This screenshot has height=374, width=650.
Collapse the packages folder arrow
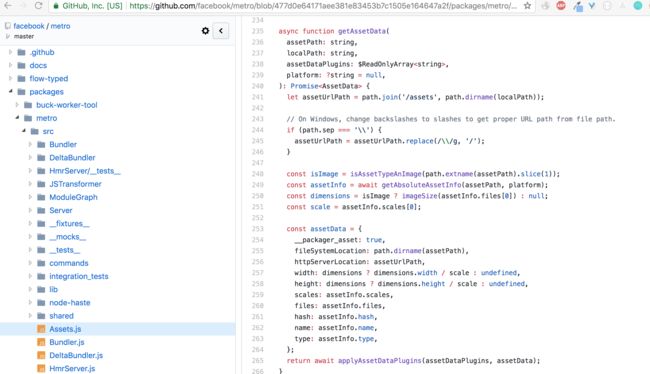(10, 91)
